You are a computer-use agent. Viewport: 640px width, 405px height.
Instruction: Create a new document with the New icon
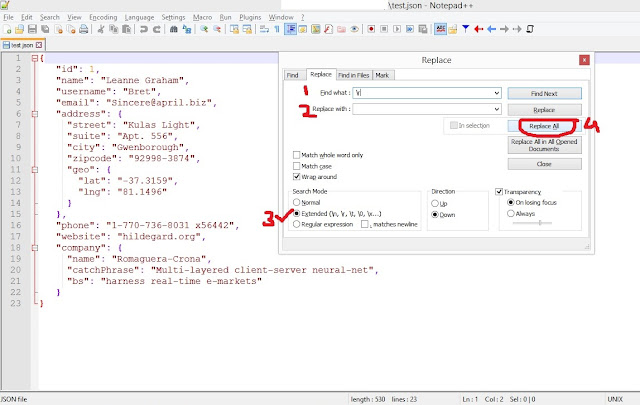pyautogui.click(x=7, y=29)
